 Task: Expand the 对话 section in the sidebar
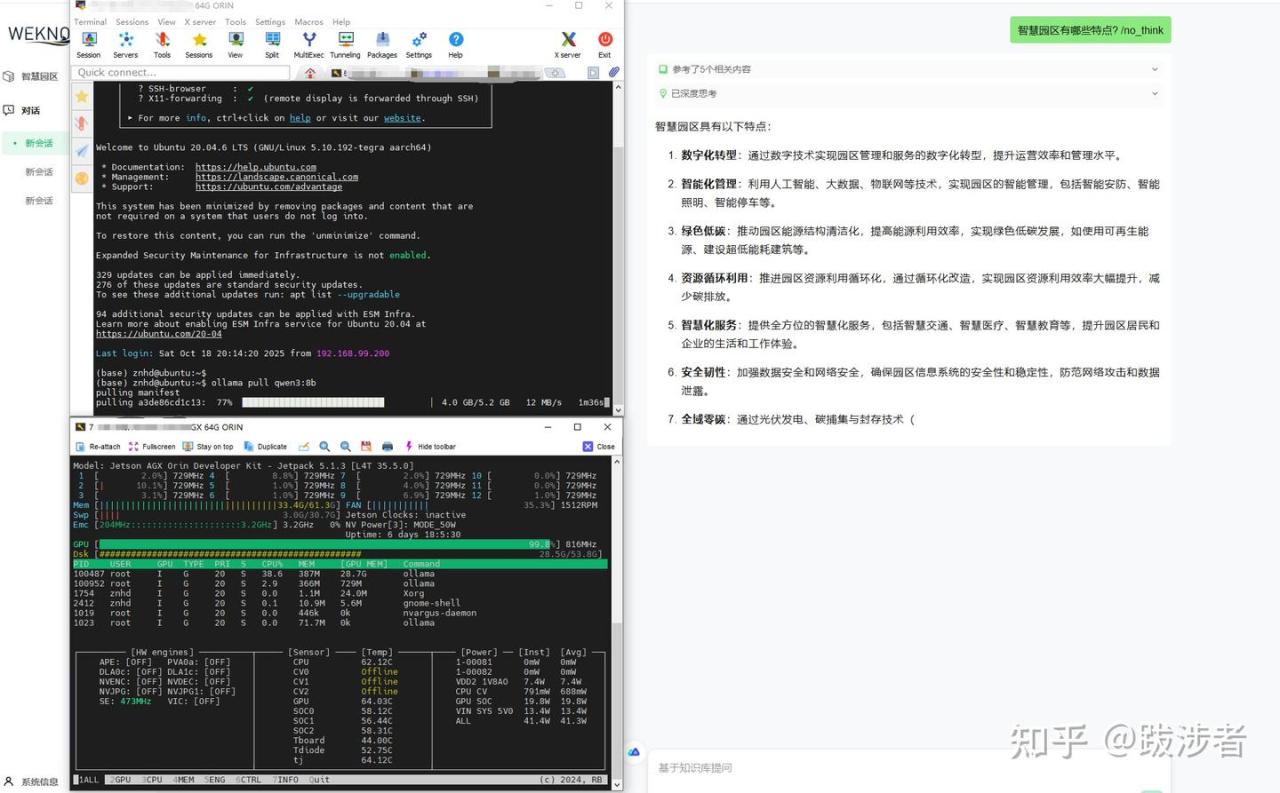point(30,110)
